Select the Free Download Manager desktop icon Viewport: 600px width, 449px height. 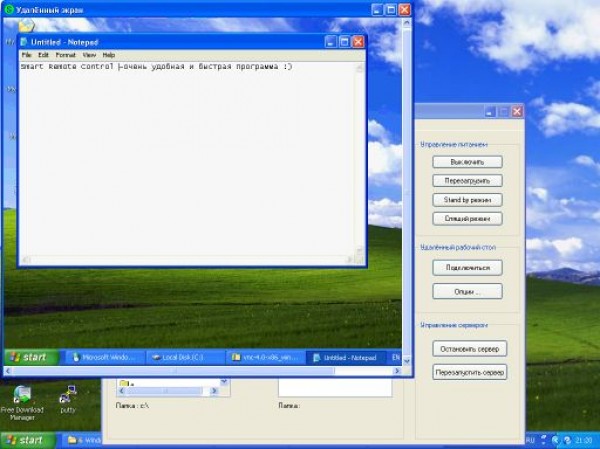coord(22,403)
